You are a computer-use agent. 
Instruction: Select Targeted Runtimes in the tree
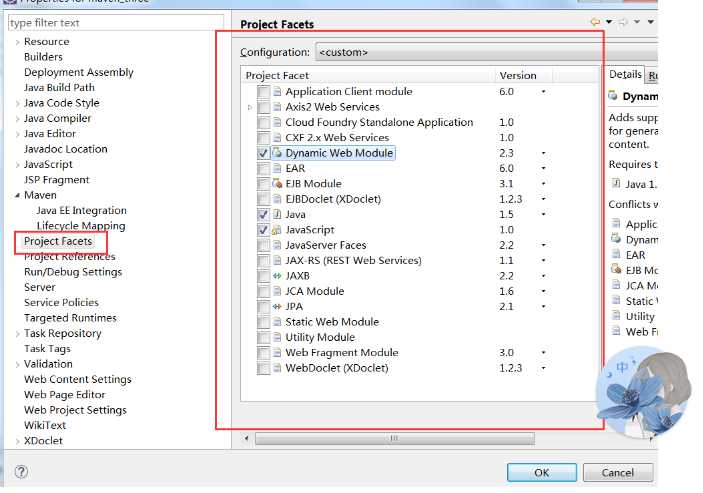point(70,318)
